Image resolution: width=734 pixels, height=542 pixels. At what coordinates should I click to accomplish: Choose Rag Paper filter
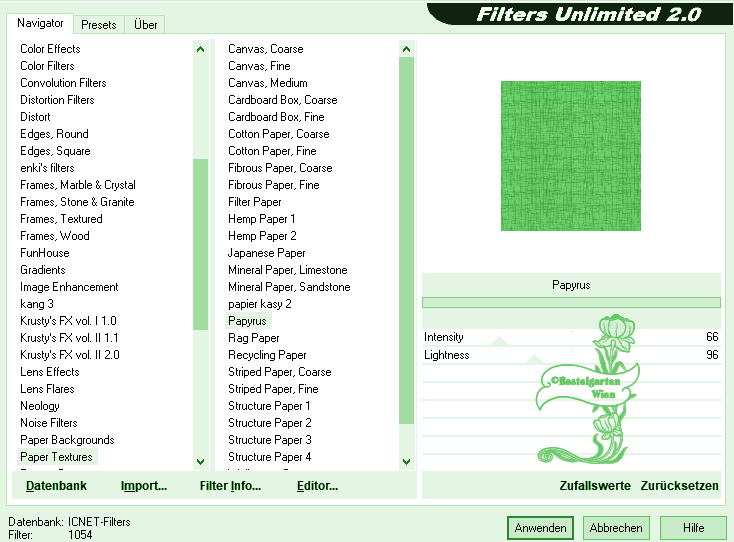pyautogui.click(x=254, y=338)
